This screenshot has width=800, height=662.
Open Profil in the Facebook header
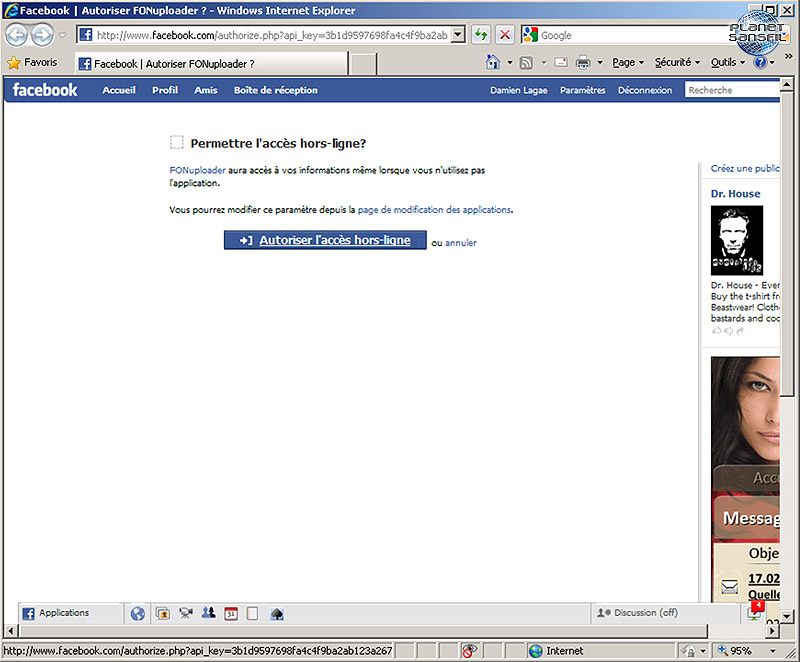pyautogui.click(x=165, y=90)
